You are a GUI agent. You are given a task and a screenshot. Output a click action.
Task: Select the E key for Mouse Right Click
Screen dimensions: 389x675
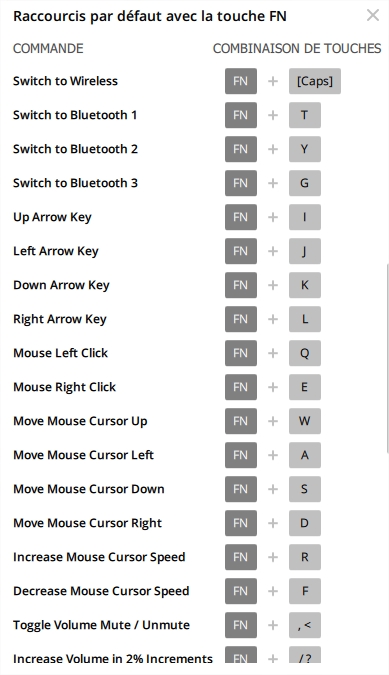pos(305,387)
